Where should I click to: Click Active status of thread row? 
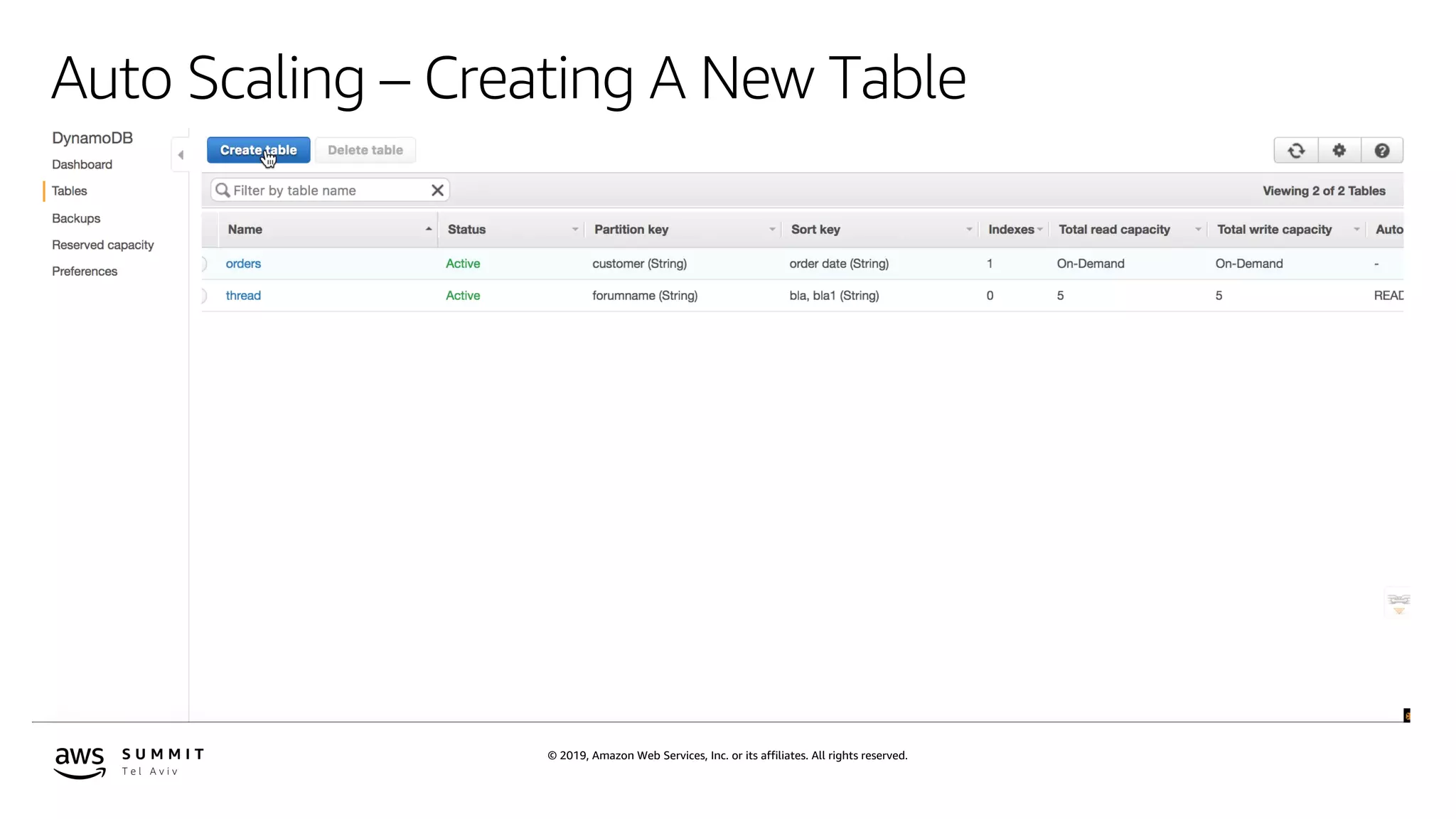(463, 296)
